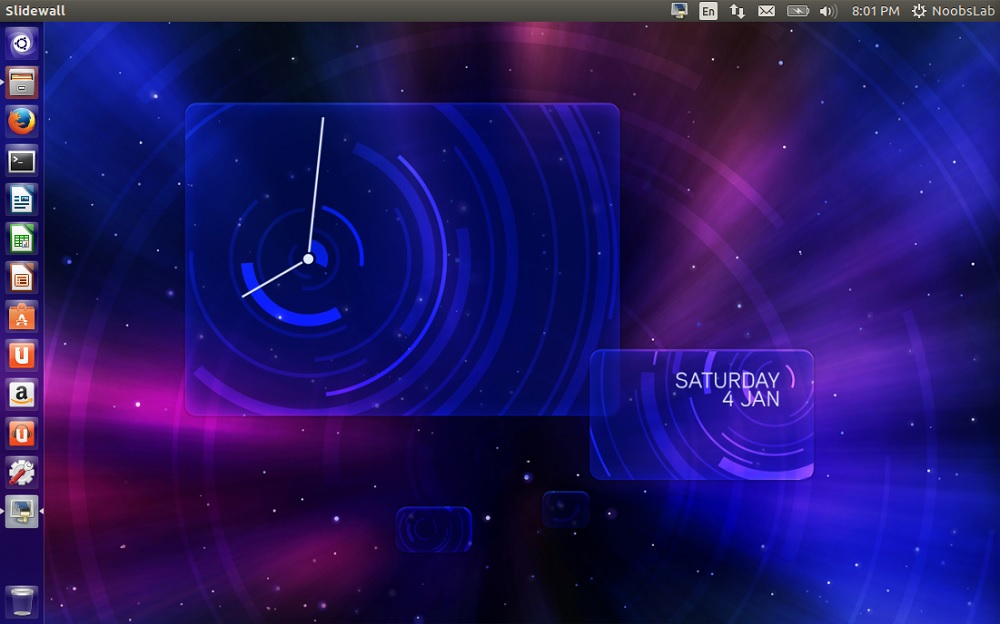Screen dimensions: 1000x624
Task: Open the Slidewall indicator in top panel
Action: (x=680, y=11)
